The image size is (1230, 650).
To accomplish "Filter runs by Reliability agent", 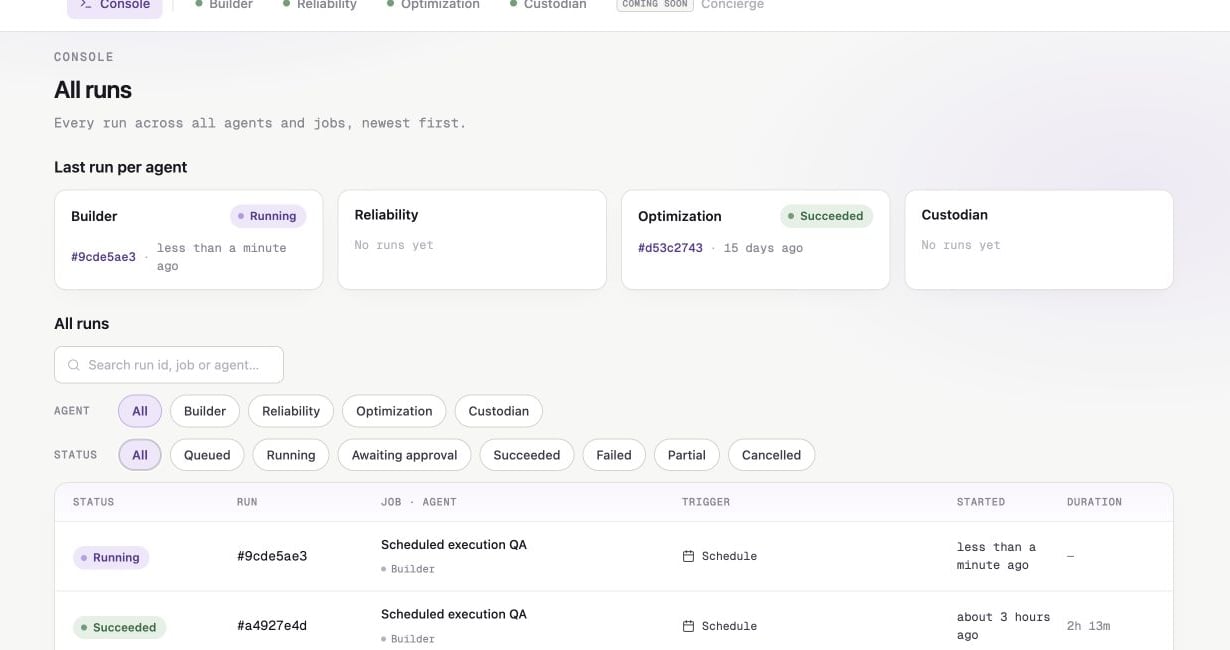I will [x=291, y=411].
